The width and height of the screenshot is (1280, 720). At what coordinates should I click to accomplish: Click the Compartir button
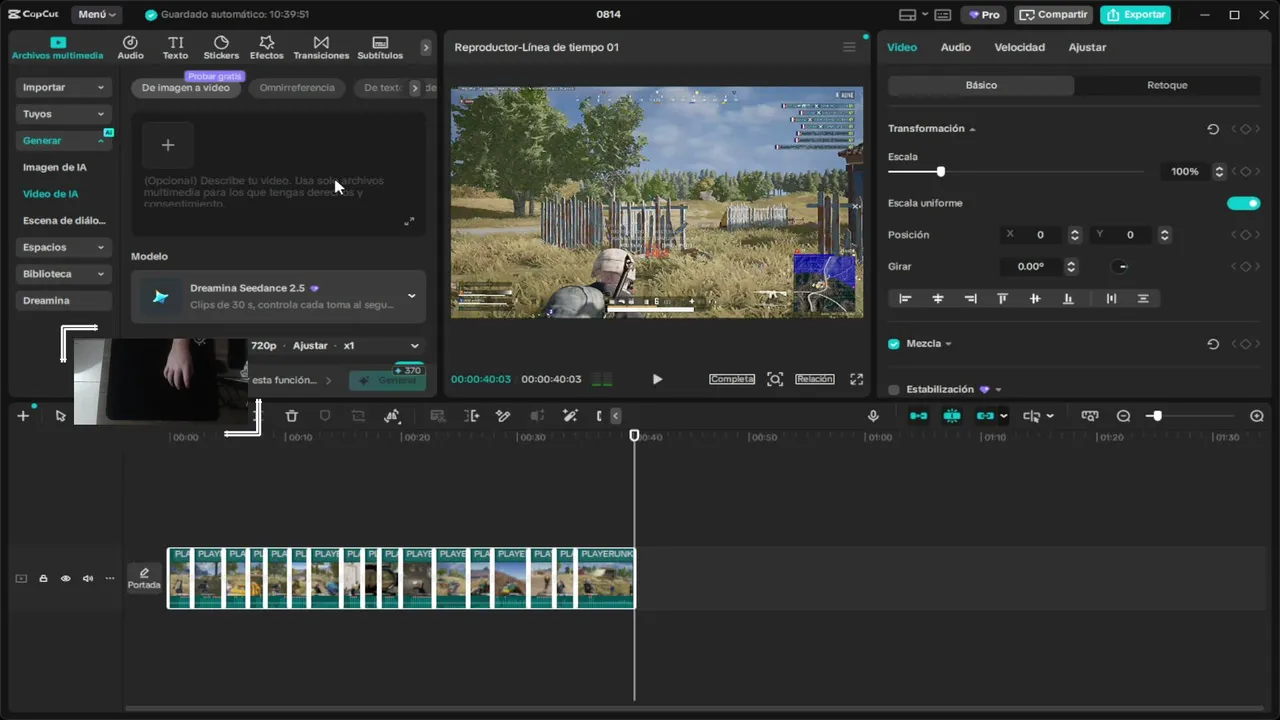pos(1053,15)
